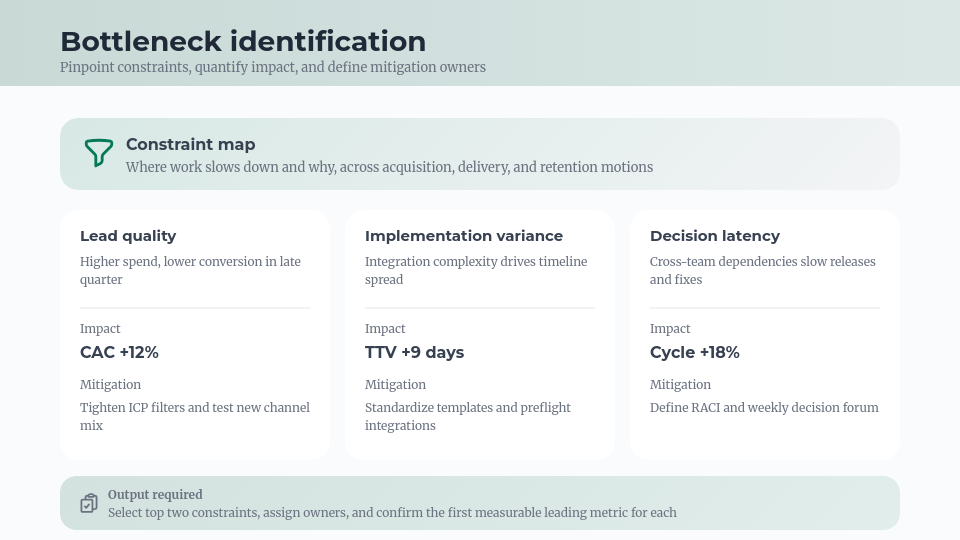This screenshot has width=960, height=540.
Task: Select the Output required label
Action: click(155, 494)
